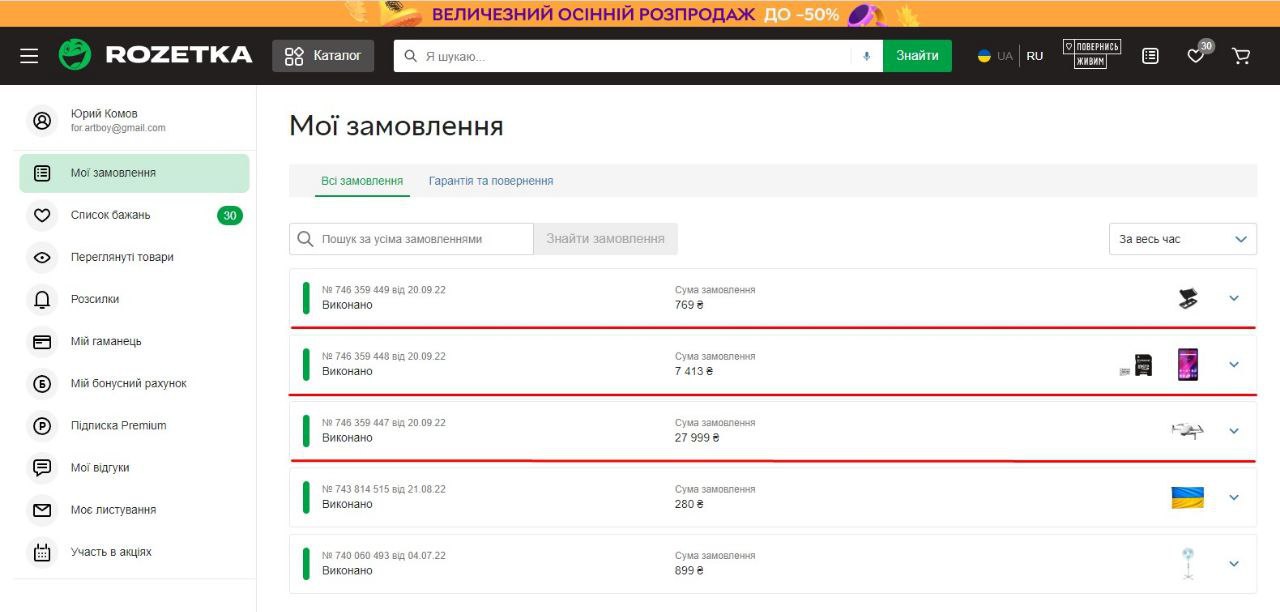Open the hamburger main menu
The height and width of the screenshot is (612, 1280).
coord(29,56)
